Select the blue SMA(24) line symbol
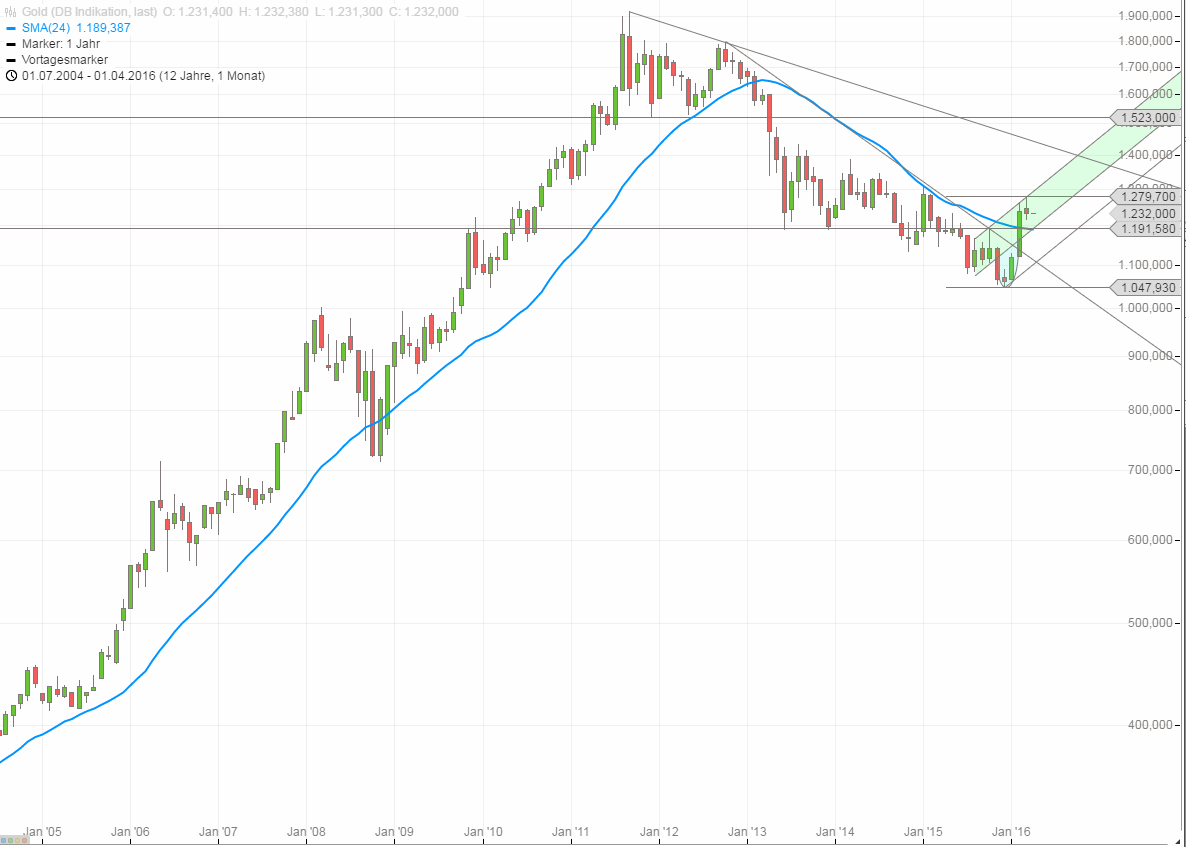This screenshot has height=847, width=1186. pos(10,28)
